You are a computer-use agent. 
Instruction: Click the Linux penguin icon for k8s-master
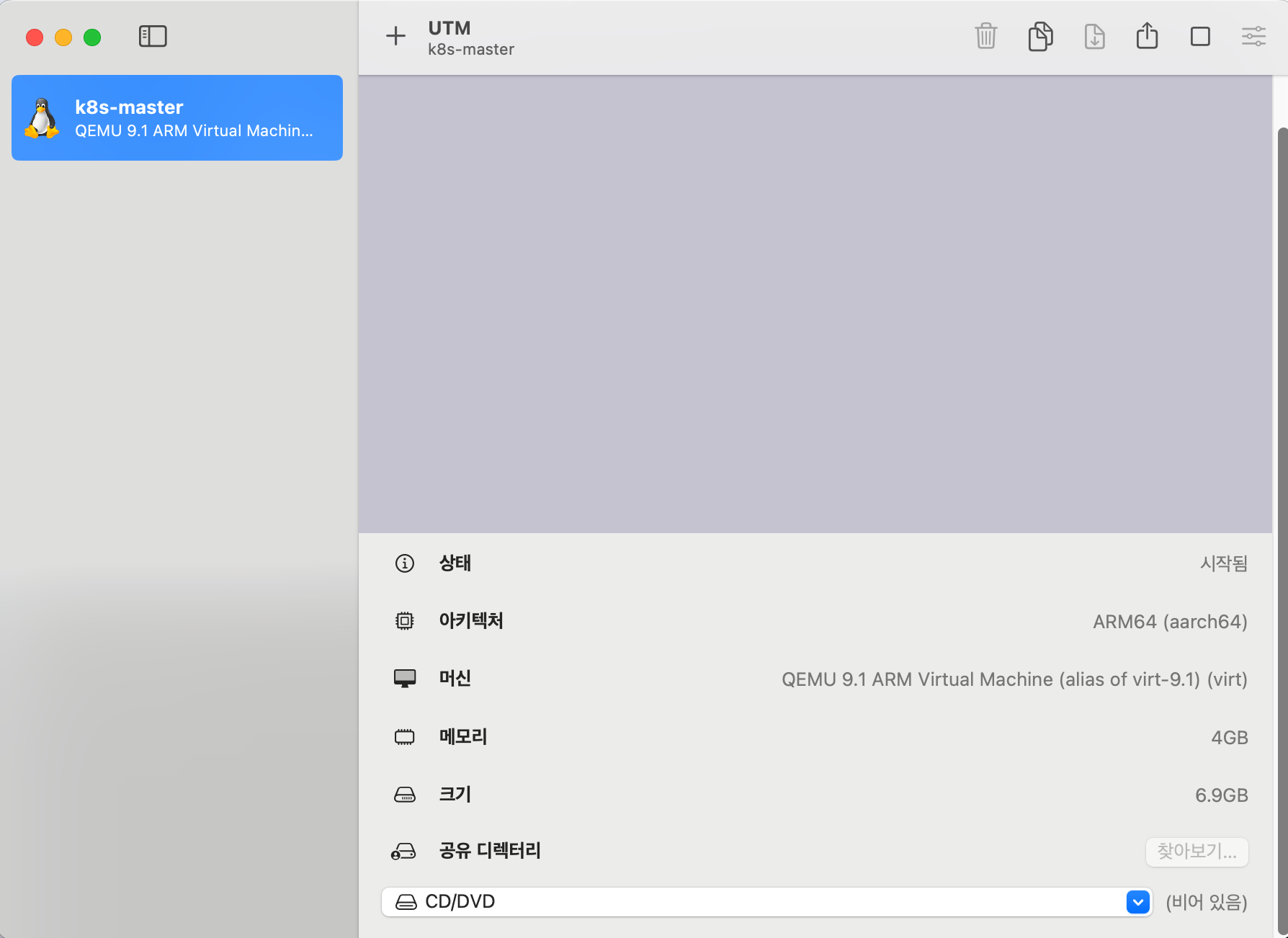click(x=42, y=118)
